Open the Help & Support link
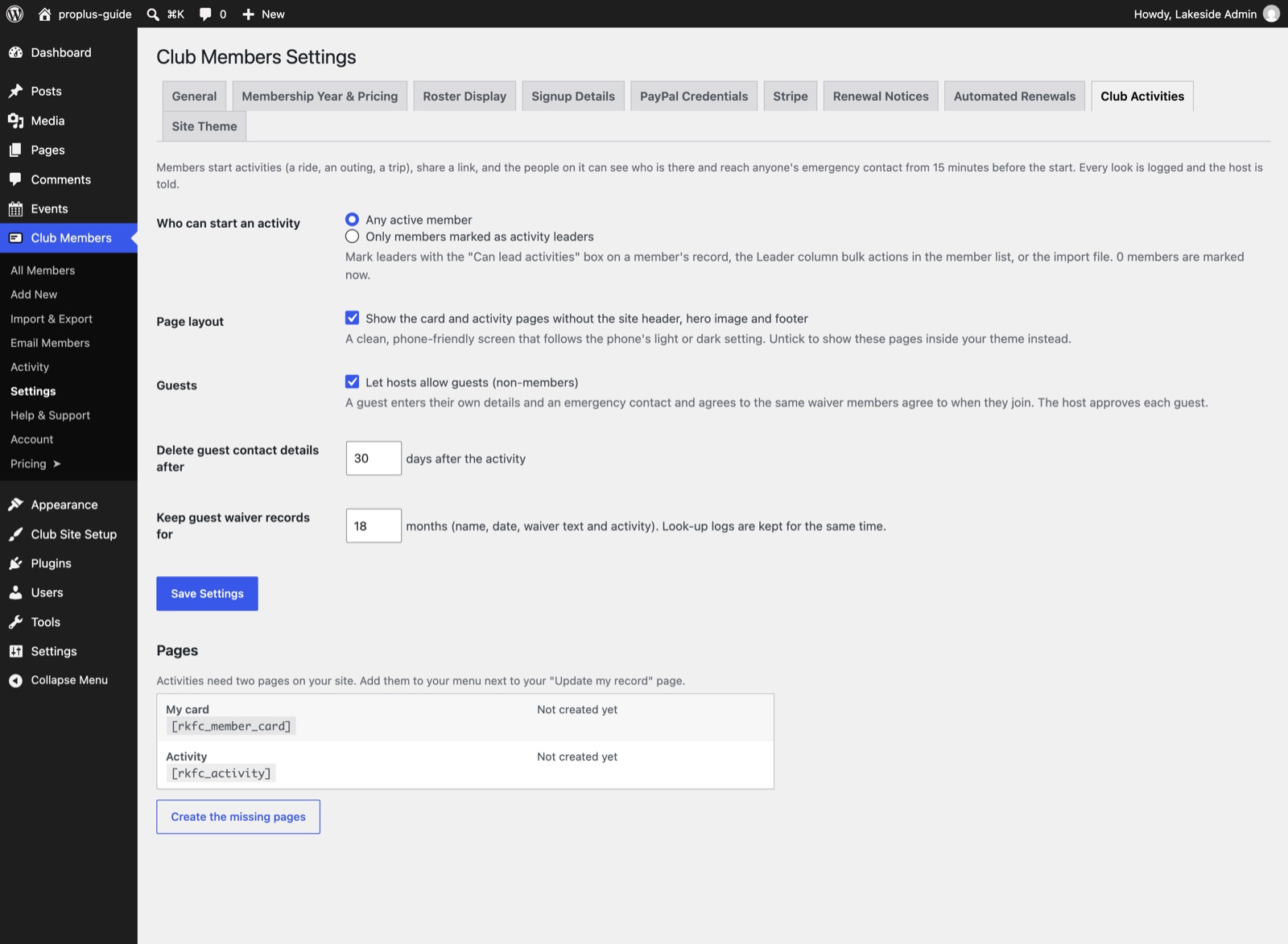 point(50,415)
